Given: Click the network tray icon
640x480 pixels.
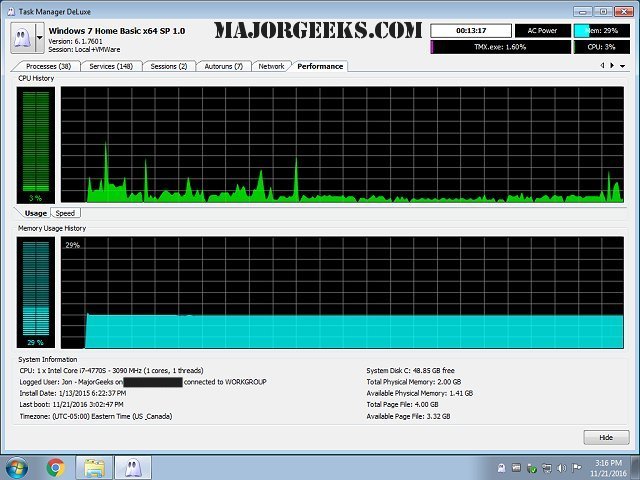Looking at the screenshot, I should [x=547, y=468].
